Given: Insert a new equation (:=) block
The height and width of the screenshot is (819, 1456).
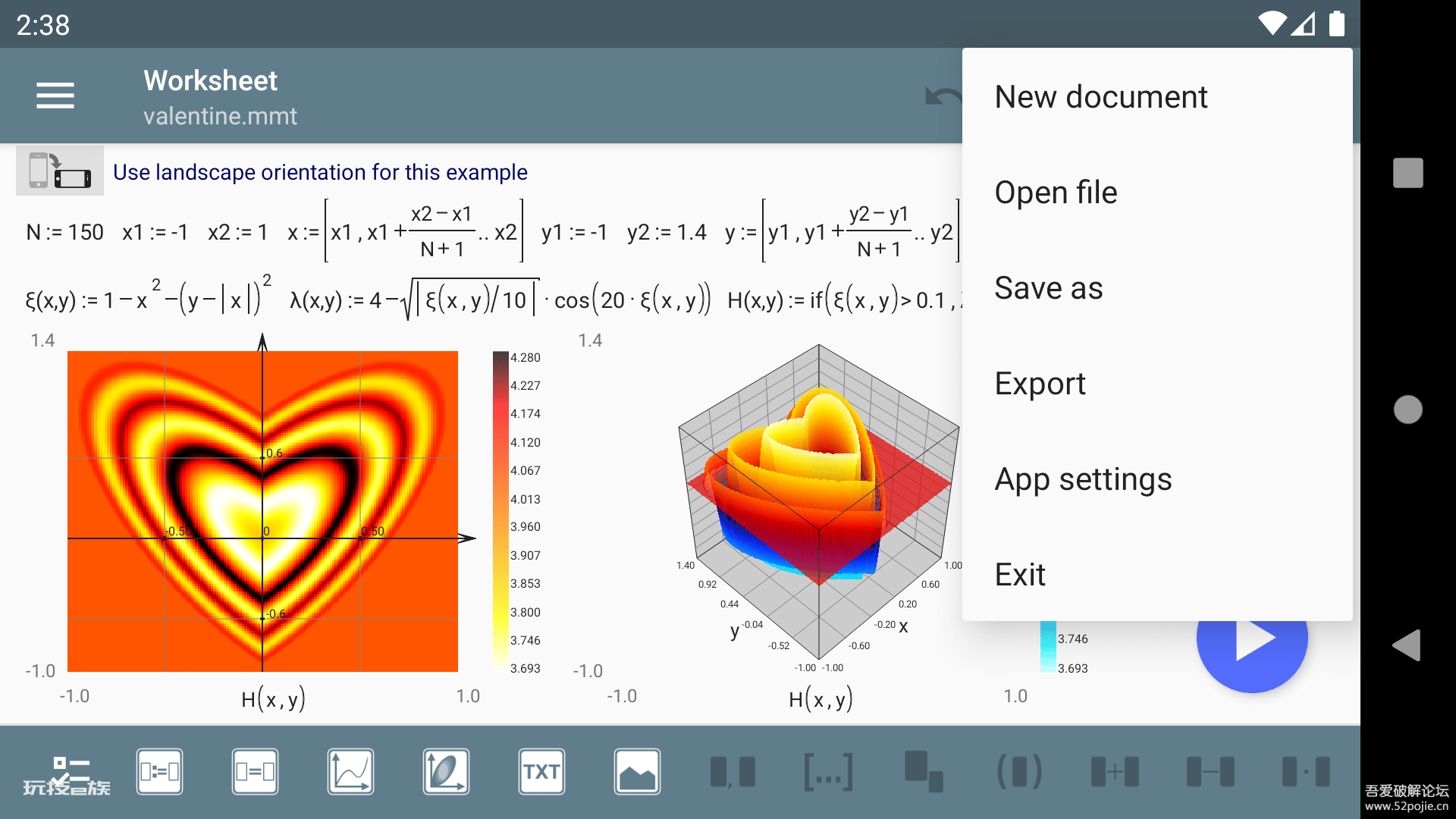Looking at the screenshot, I should (x=159, y=772).
